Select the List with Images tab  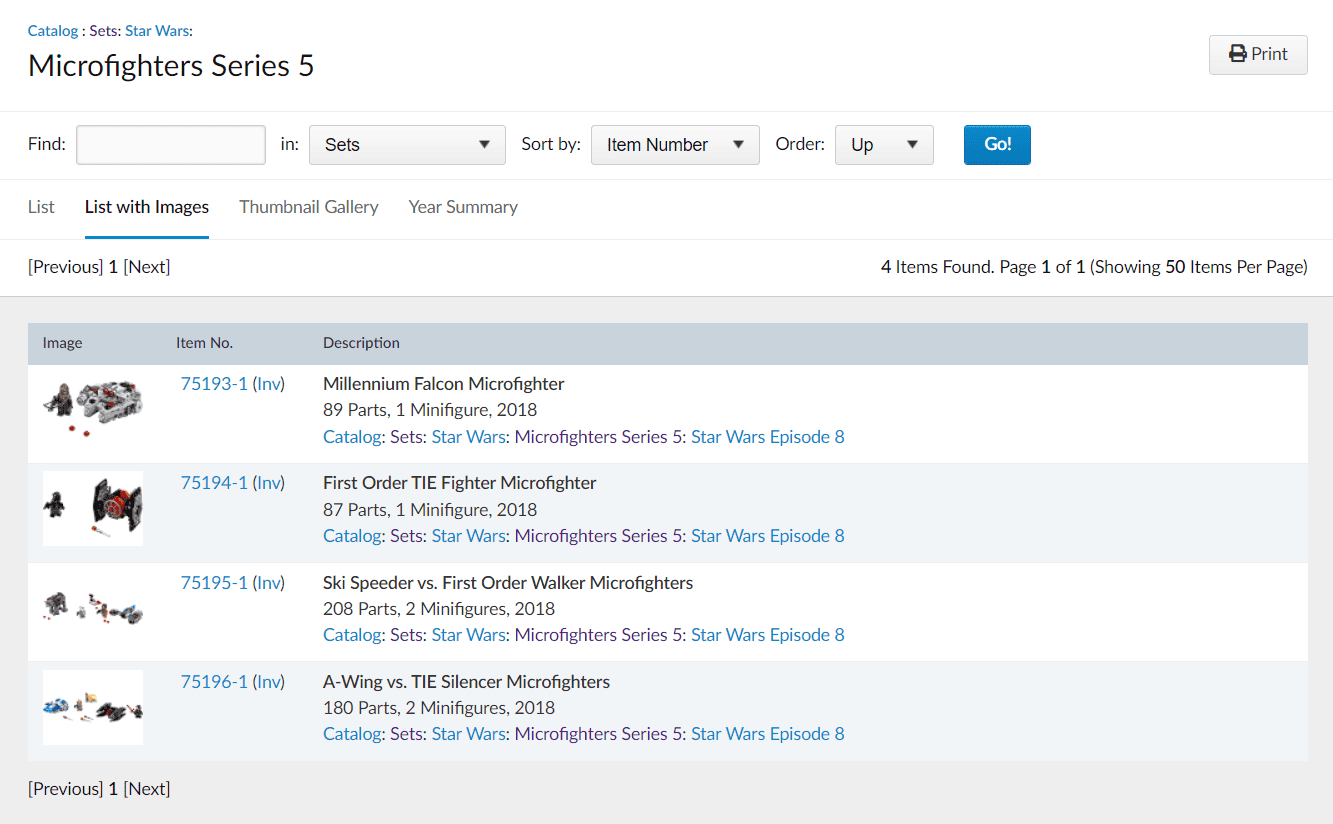coord(147,207)
